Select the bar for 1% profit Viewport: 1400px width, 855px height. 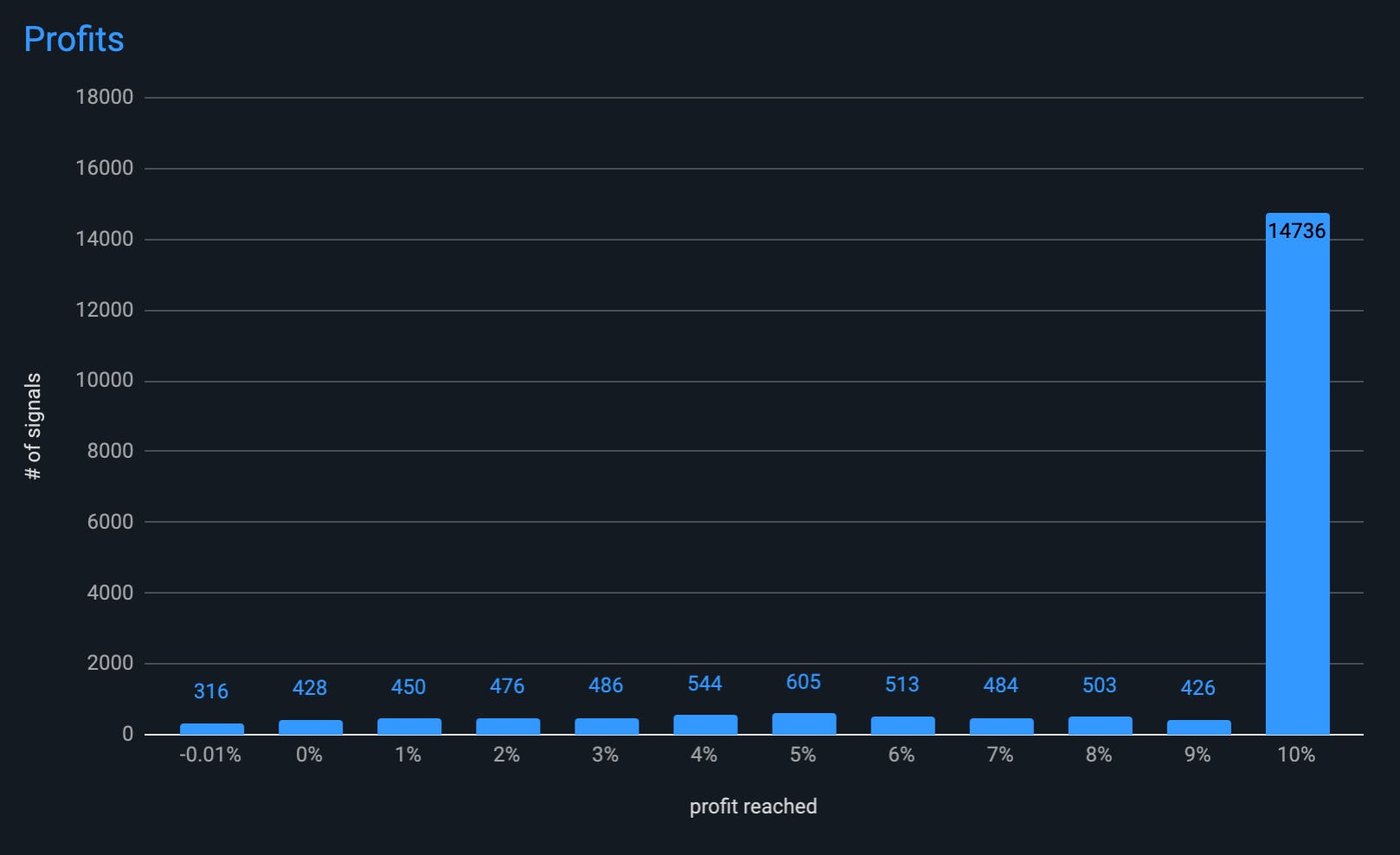[x=409, y=726]
